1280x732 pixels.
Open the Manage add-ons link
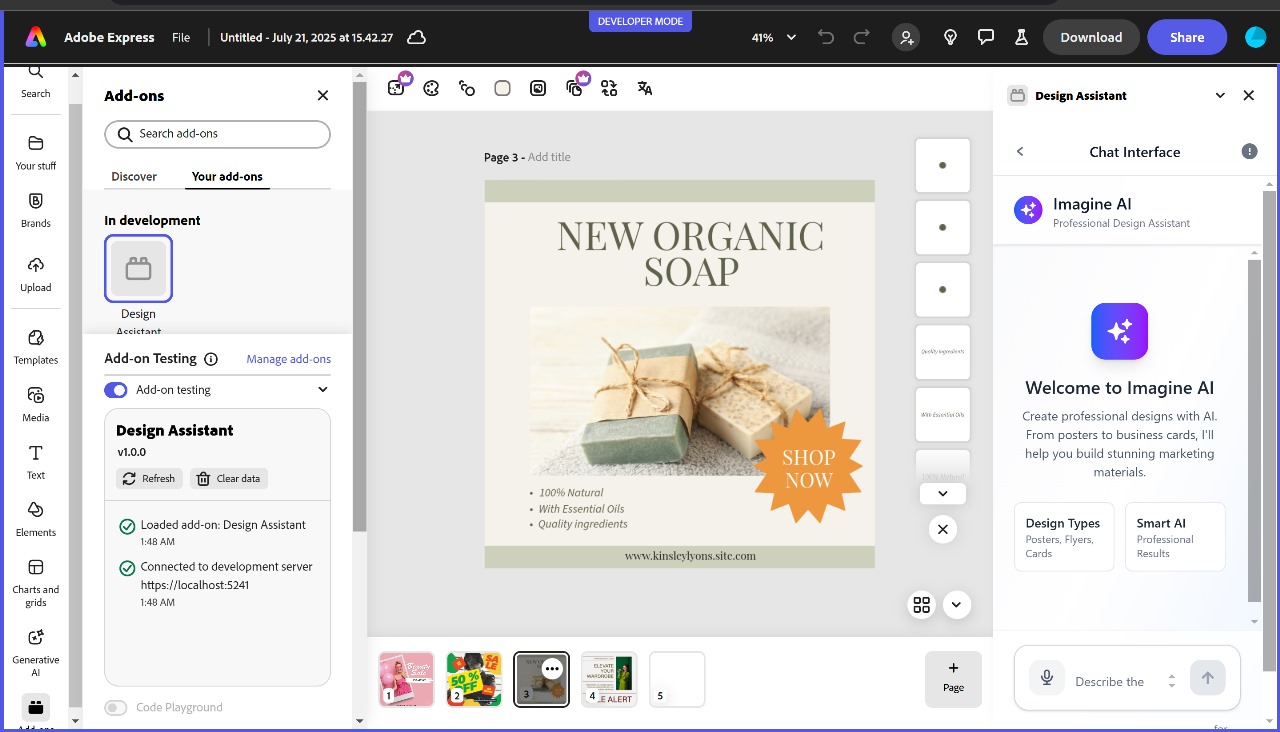coord(289,359)
